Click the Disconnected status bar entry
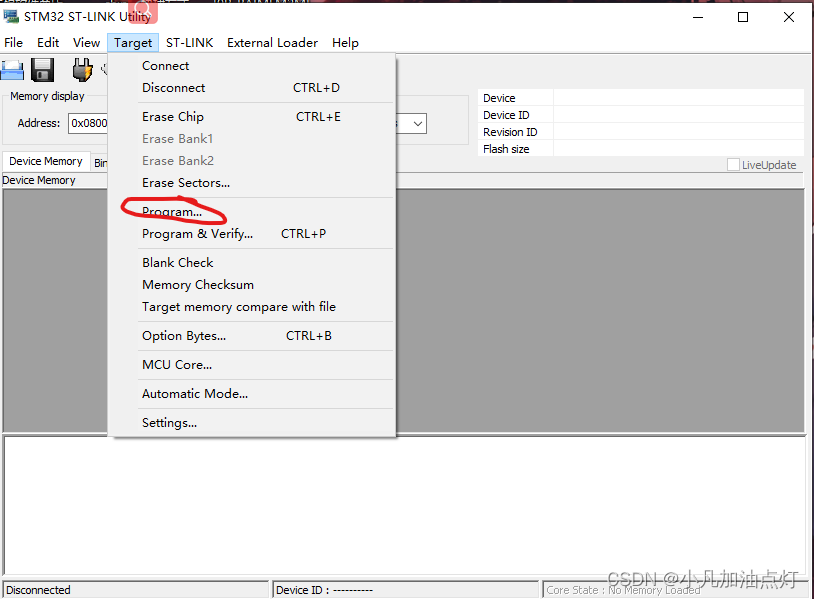The image size is (814, 599). [136, 590]
